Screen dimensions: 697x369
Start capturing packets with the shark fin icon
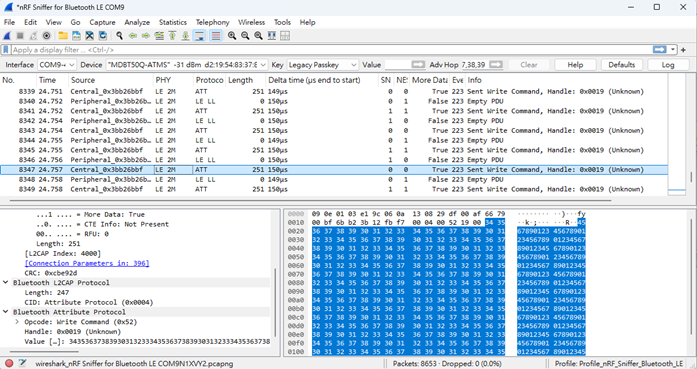7,36
